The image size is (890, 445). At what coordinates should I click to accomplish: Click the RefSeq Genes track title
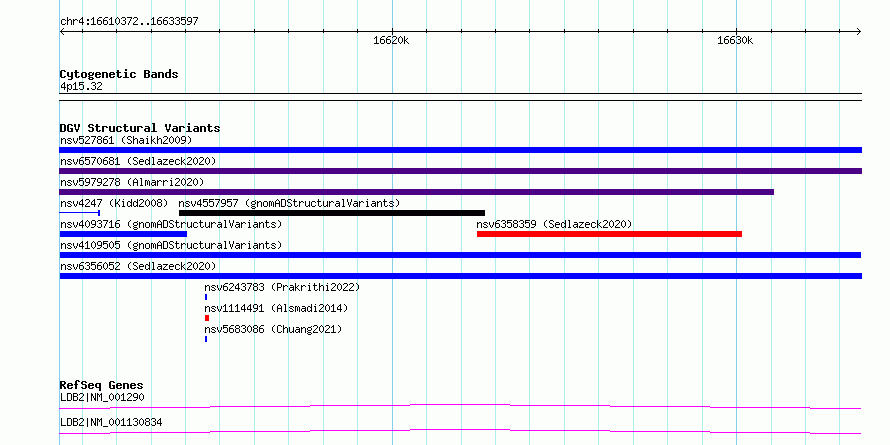pyautogui.click(x=101, y=385)
